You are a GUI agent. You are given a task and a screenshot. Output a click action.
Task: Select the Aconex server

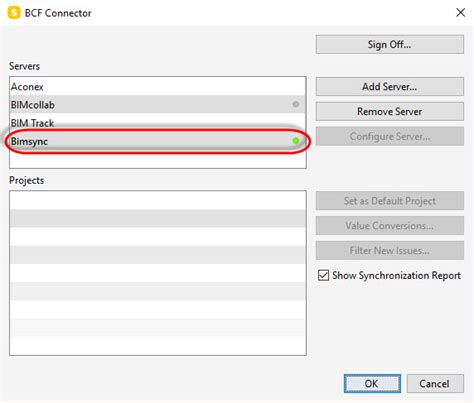[158, 87]
